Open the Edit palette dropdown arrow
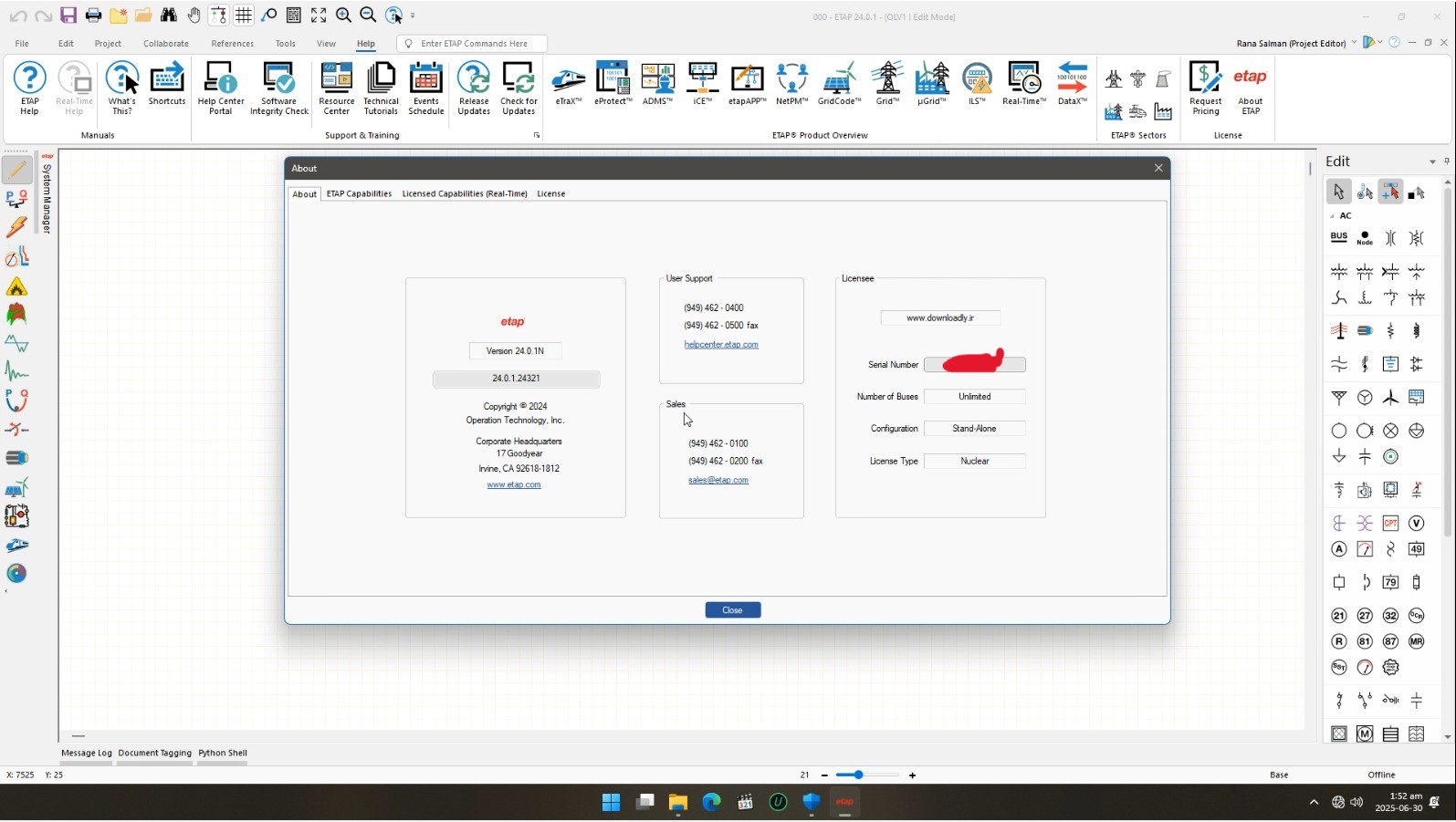Viewport: 1456px width, 822px height. pyautogui.click(x=1432, y=161)
